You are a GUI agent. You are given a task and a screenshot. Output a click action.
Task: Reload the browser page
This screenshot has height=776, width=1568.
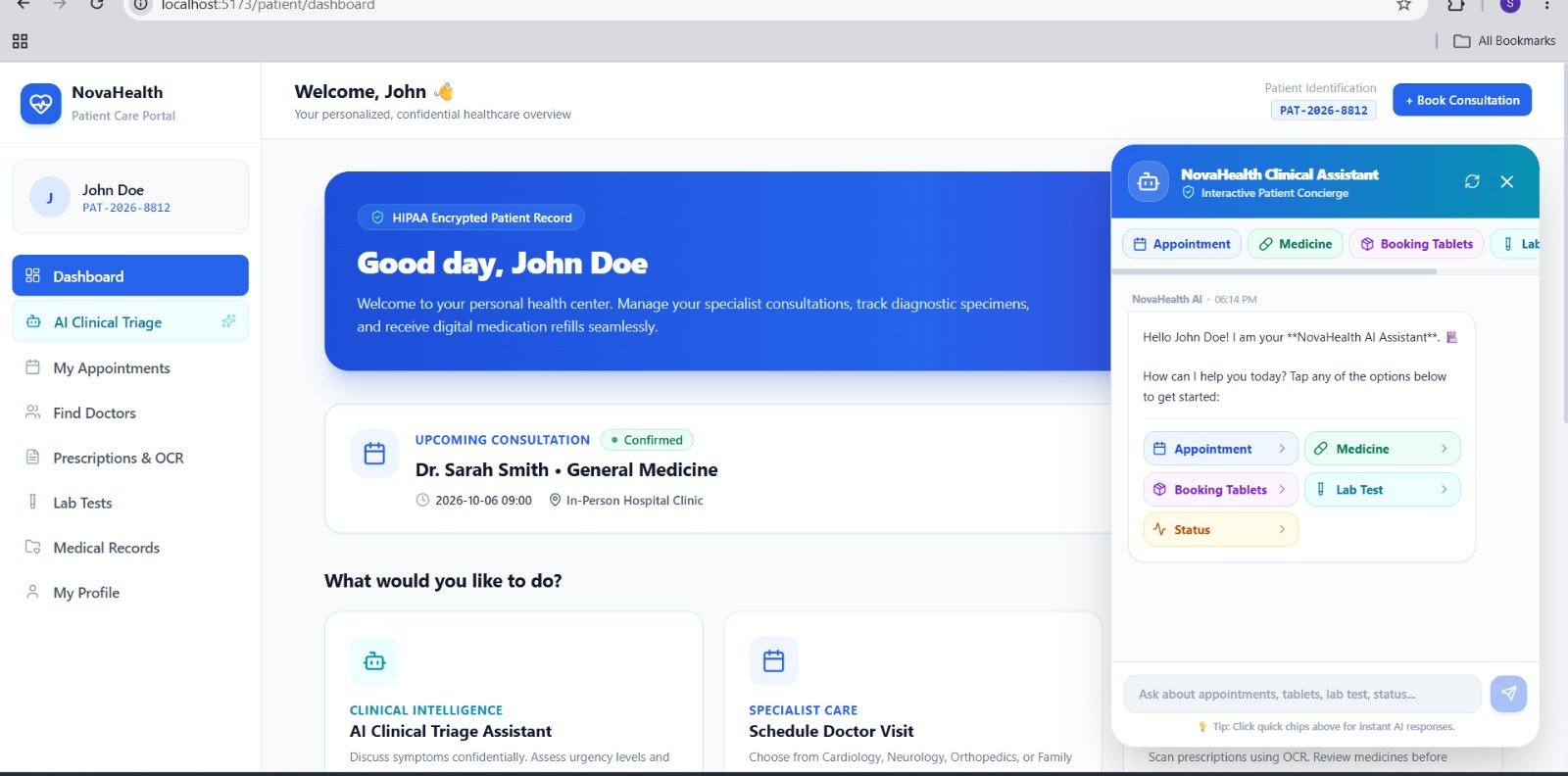(x=96, y=6)
